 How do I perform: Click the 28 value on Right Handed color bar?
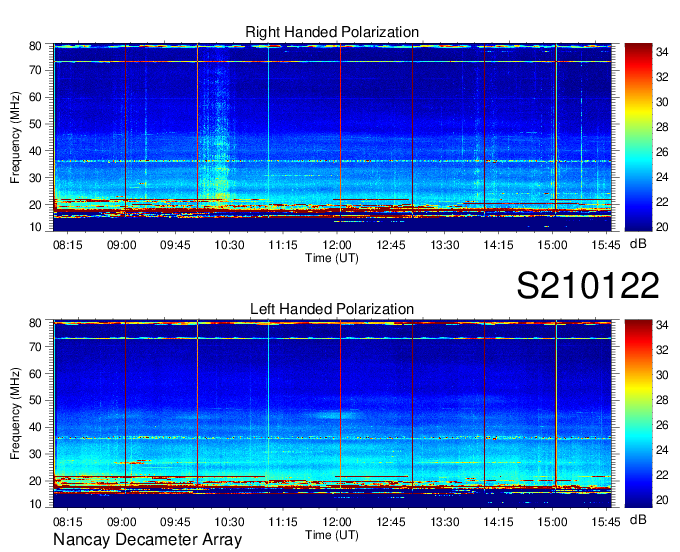(x=662, y=127)
